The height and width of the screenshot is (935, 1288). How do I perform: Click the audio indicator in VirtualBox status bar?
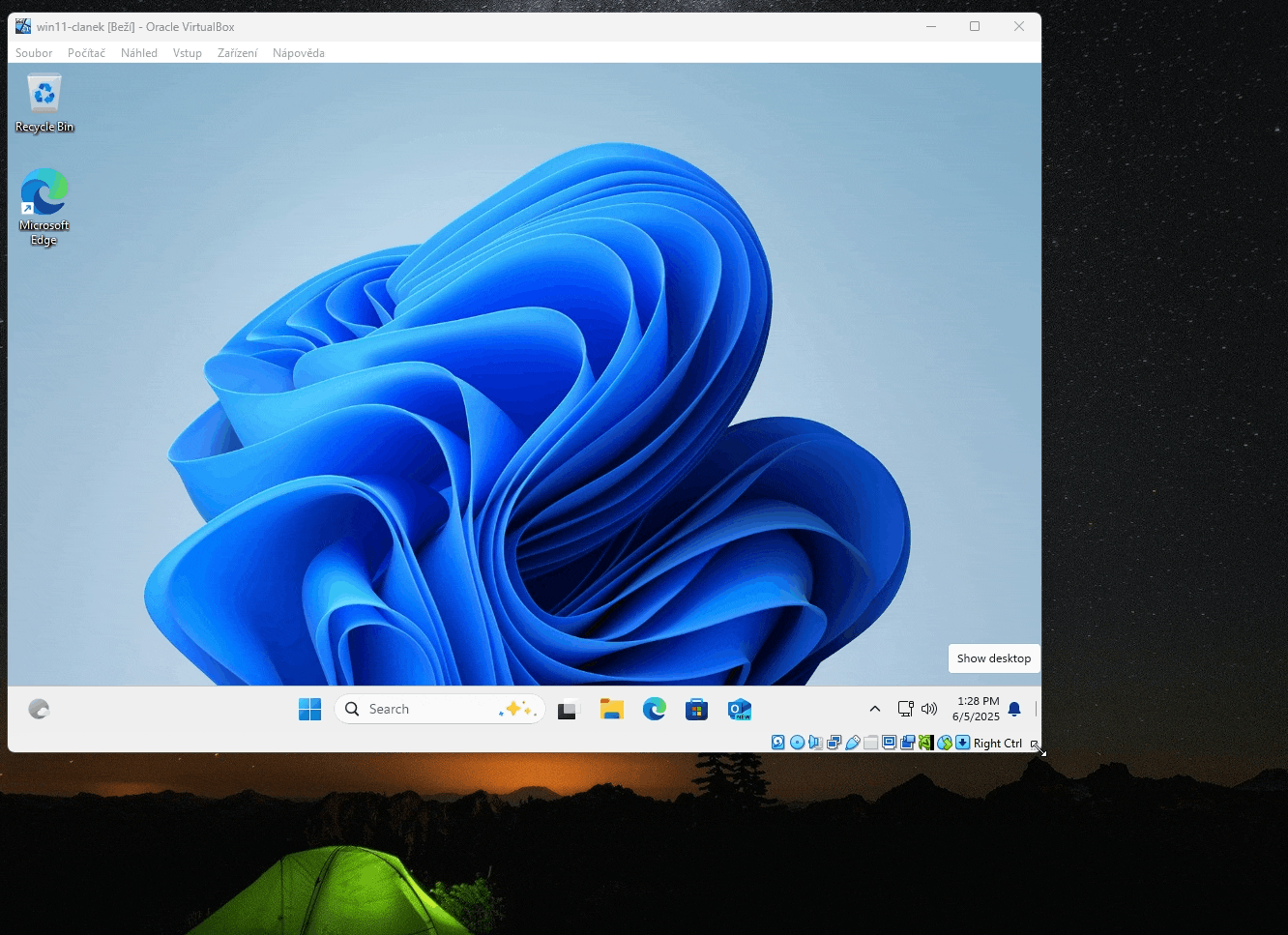click(x=815, y=743)
